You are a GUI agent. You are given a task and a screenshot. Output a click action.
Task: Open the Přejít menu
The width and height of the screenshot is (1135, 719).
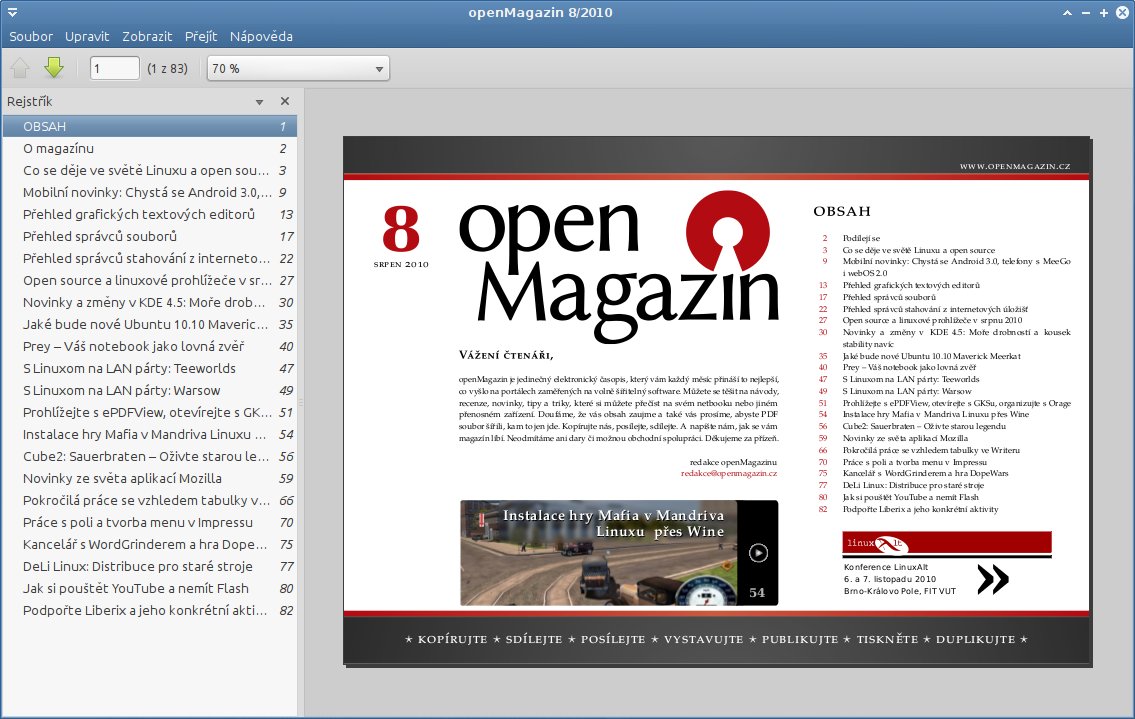click(x=200, y=37)
